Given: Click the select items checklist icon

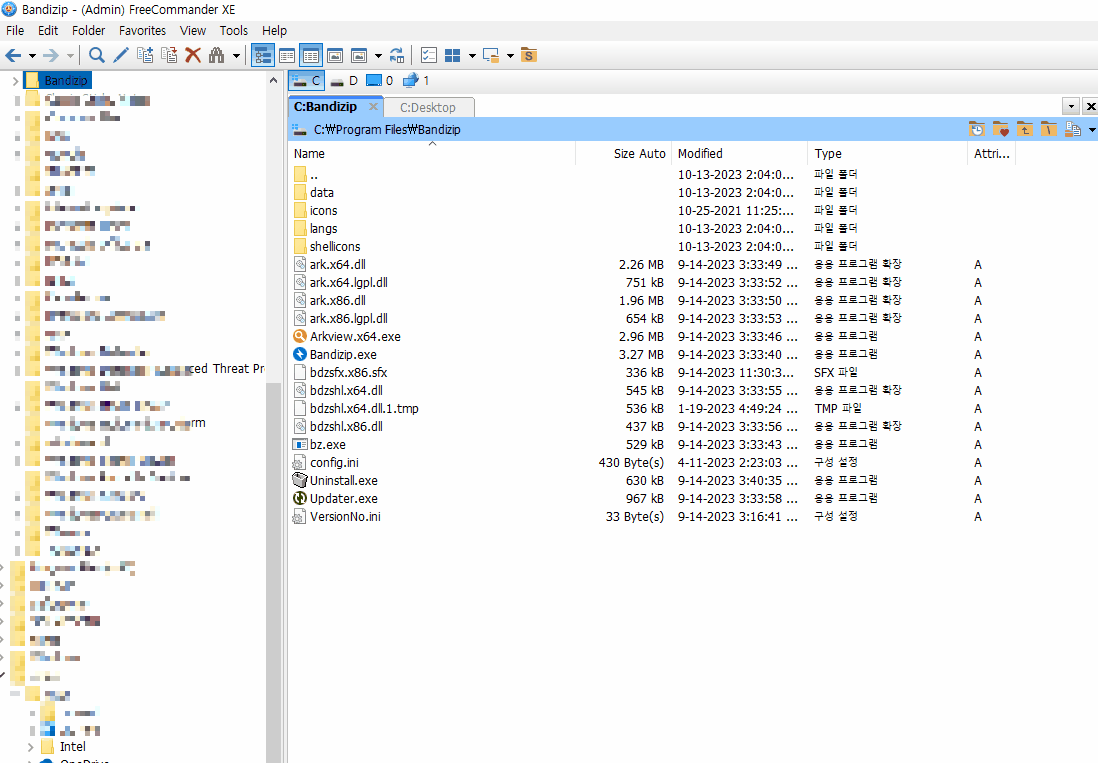Looking at the screenshot, I should [429, 55].
